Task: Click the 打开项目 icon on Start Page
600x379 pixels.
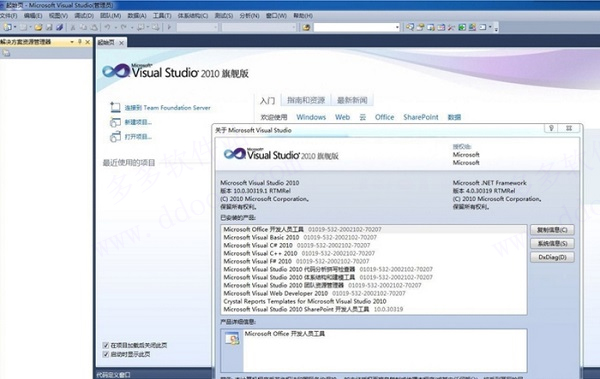Action: 115,137
